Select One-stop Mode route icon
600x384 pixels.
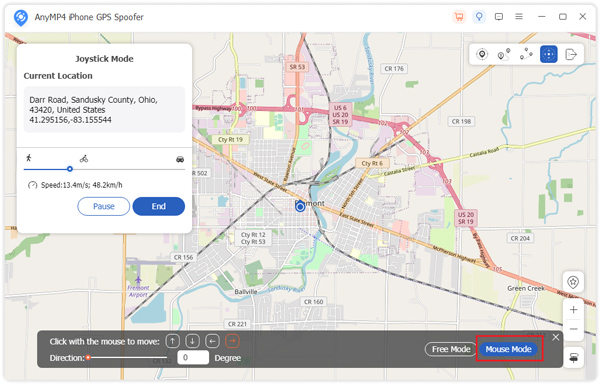tap(504, 54)
